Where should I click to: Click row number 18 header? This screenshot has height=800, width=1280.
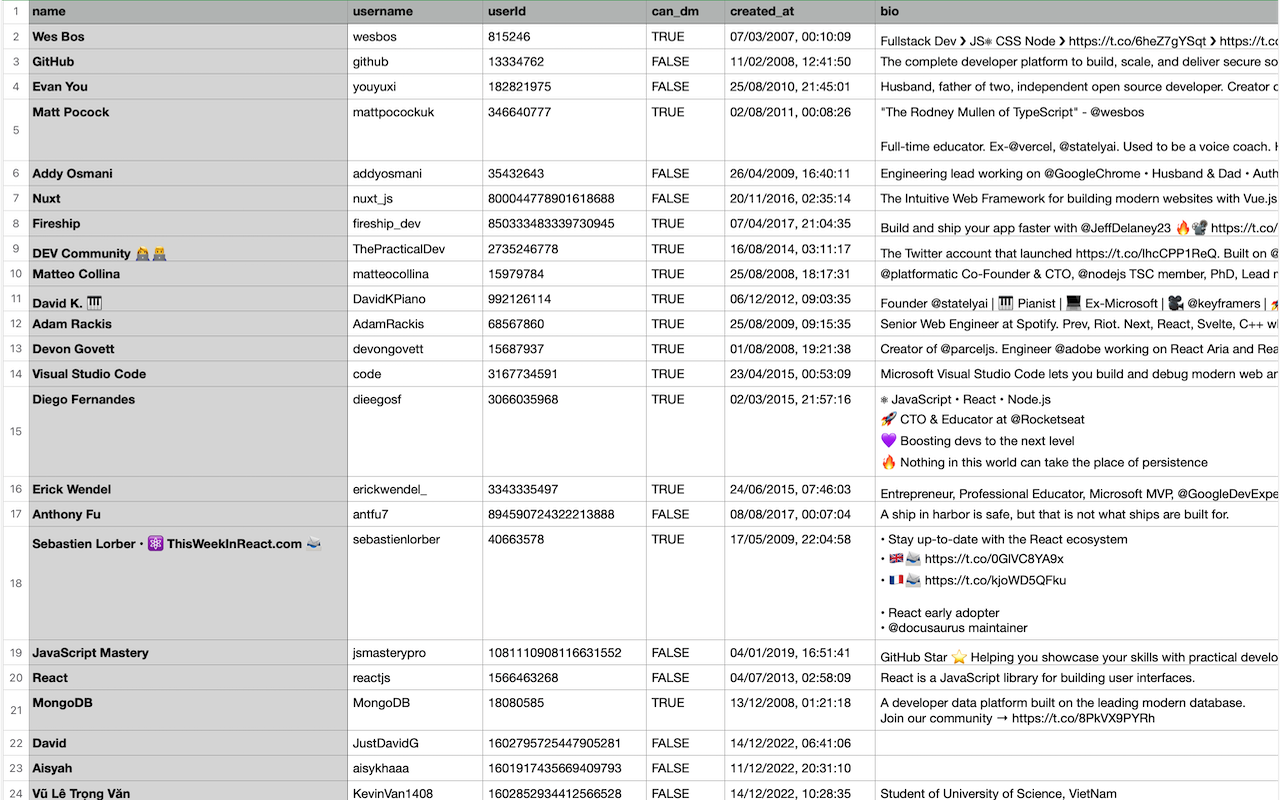(15, 583)
